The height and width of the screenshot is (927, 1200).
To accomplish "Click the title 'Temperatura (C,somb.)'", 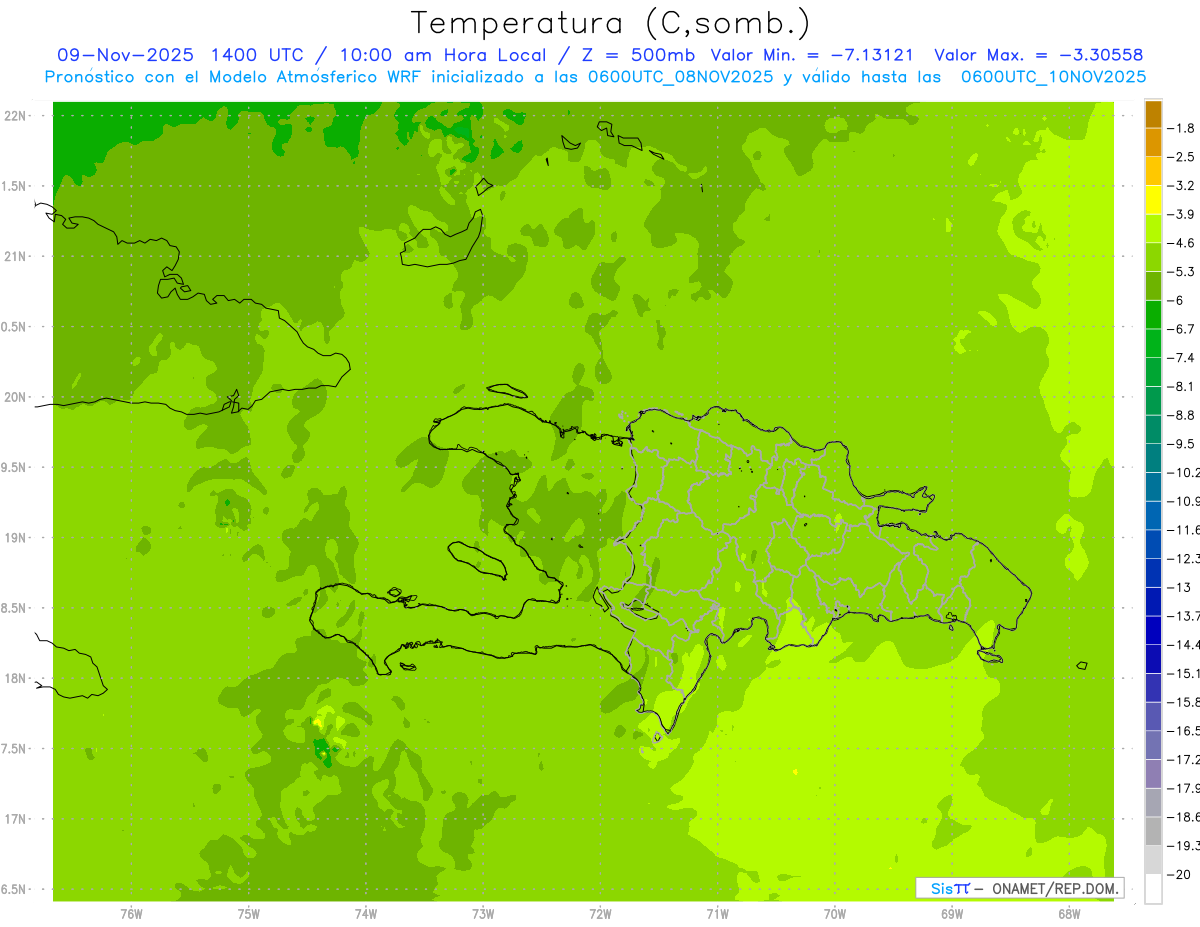I will 611,23.
